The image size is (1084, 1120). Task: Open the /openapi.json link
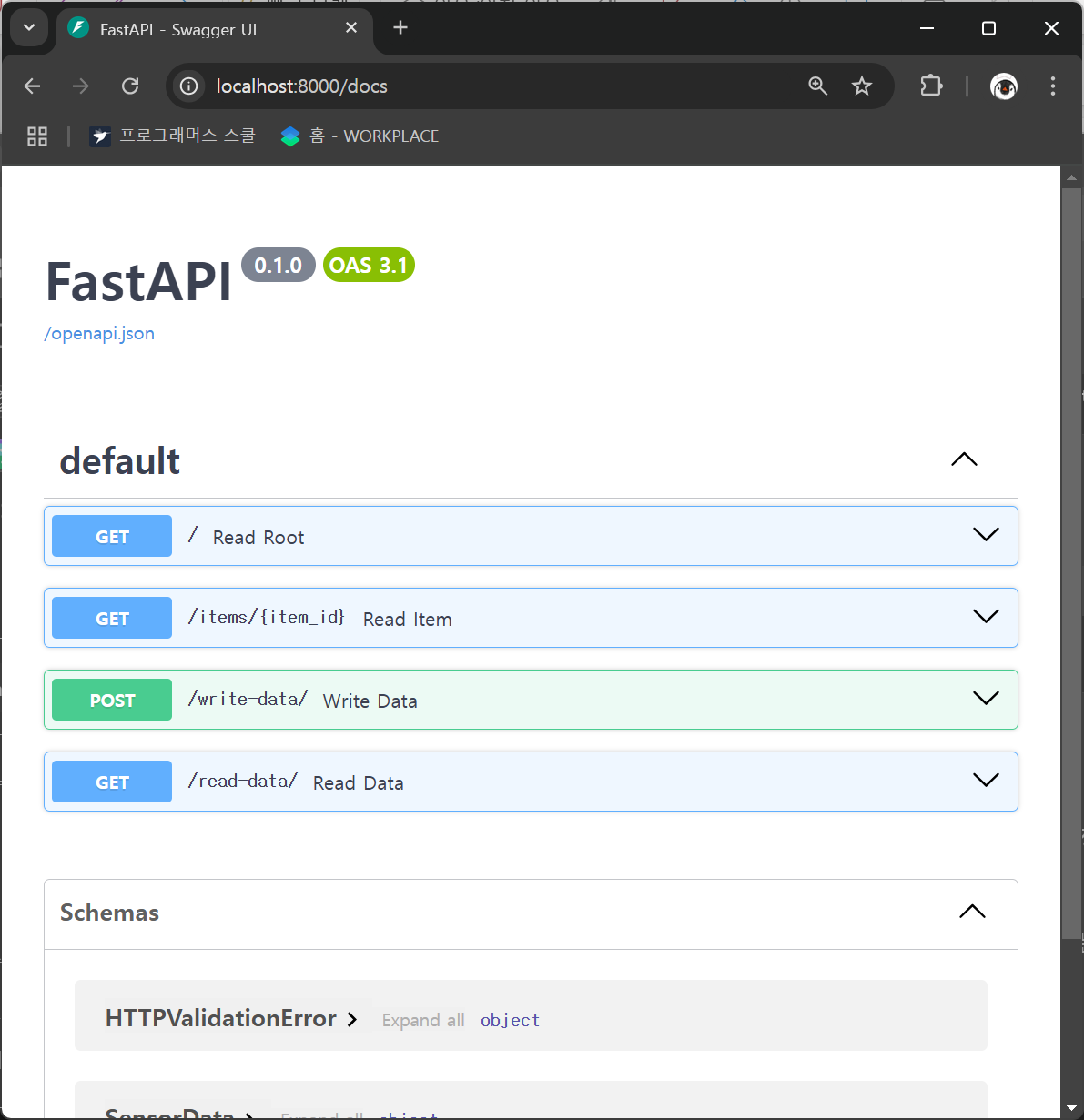[x=99, y=334]
